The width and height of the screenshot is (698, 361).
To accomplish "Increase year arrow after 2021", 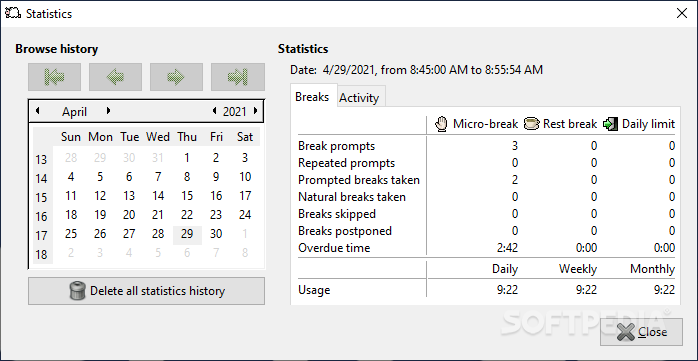I will point(256,110).
